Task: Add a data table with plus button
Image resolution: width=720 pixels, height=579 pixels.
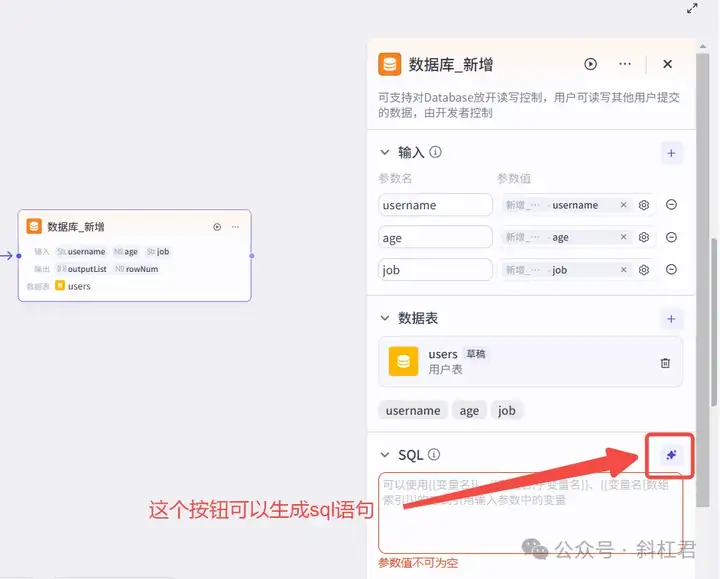Action: click(671, 319)
